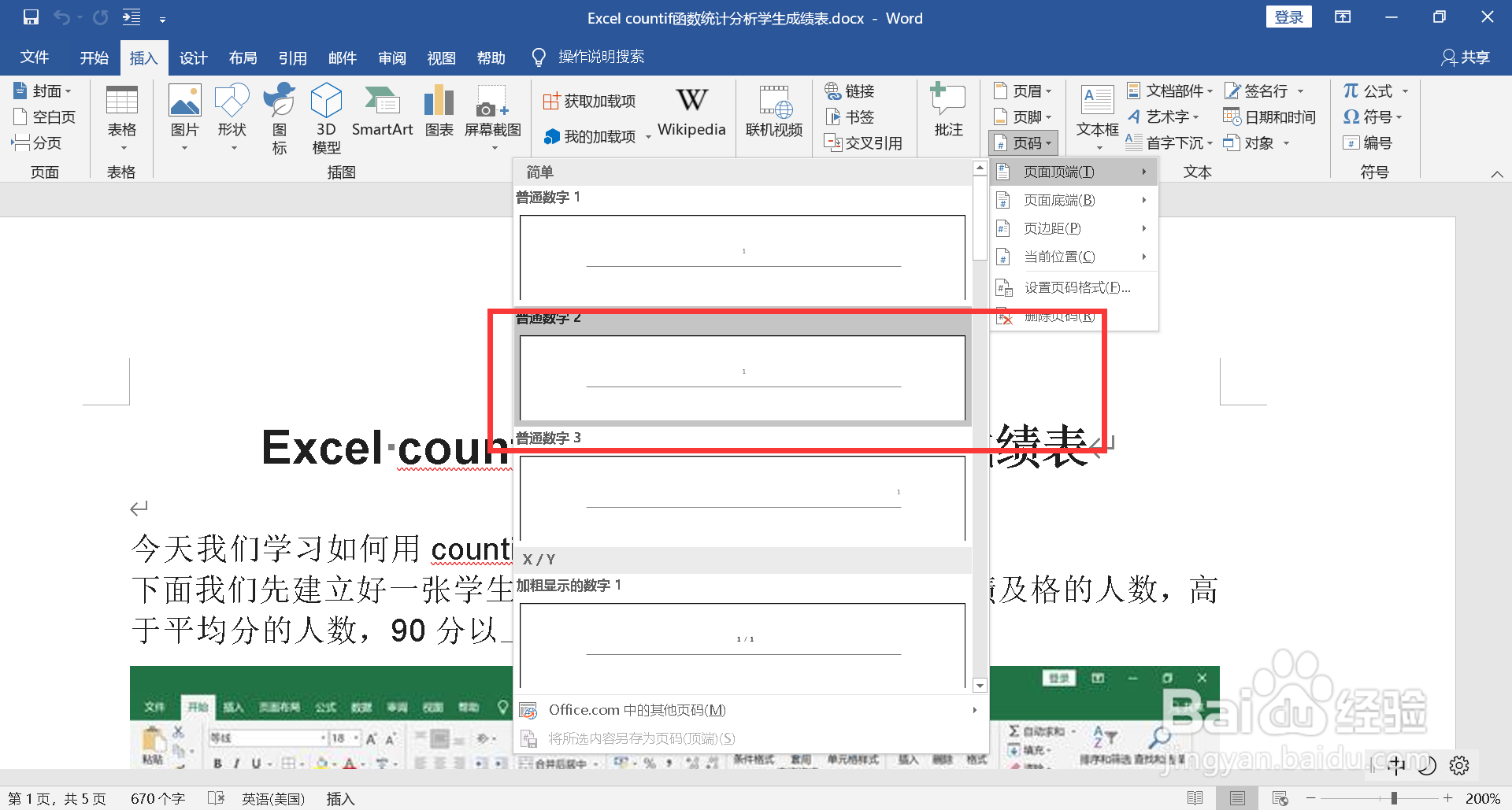
Task: Click the zoom slider handle
Action: tap(1394, 798)
